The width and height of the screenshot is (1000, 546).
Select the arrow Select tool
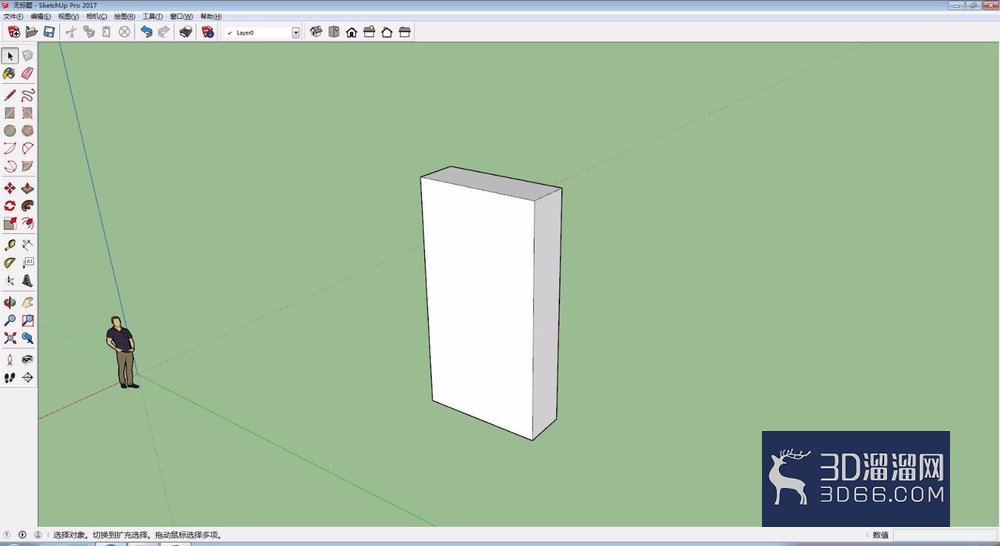(10, 56)
